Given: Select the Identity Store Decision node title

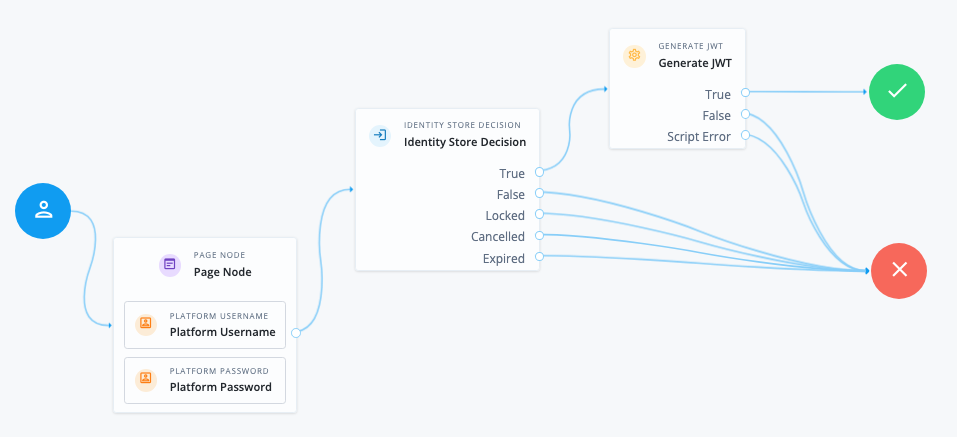Looking at the screenshot, I should coord(464,142).
